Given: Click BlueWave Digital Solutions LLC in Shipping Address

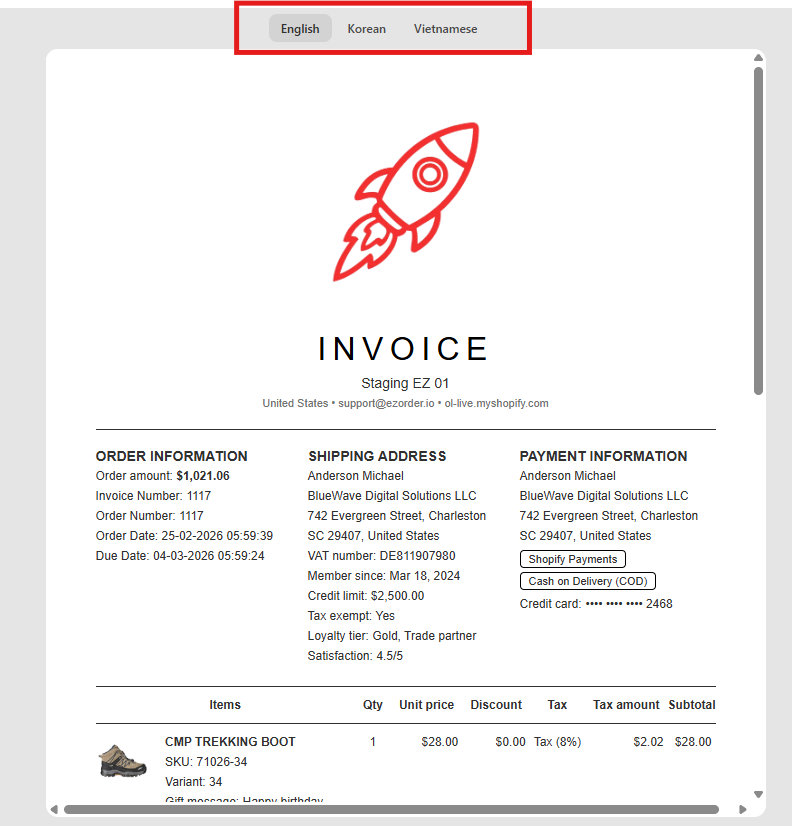Looking at the screenshot, I should pos(392,496).
